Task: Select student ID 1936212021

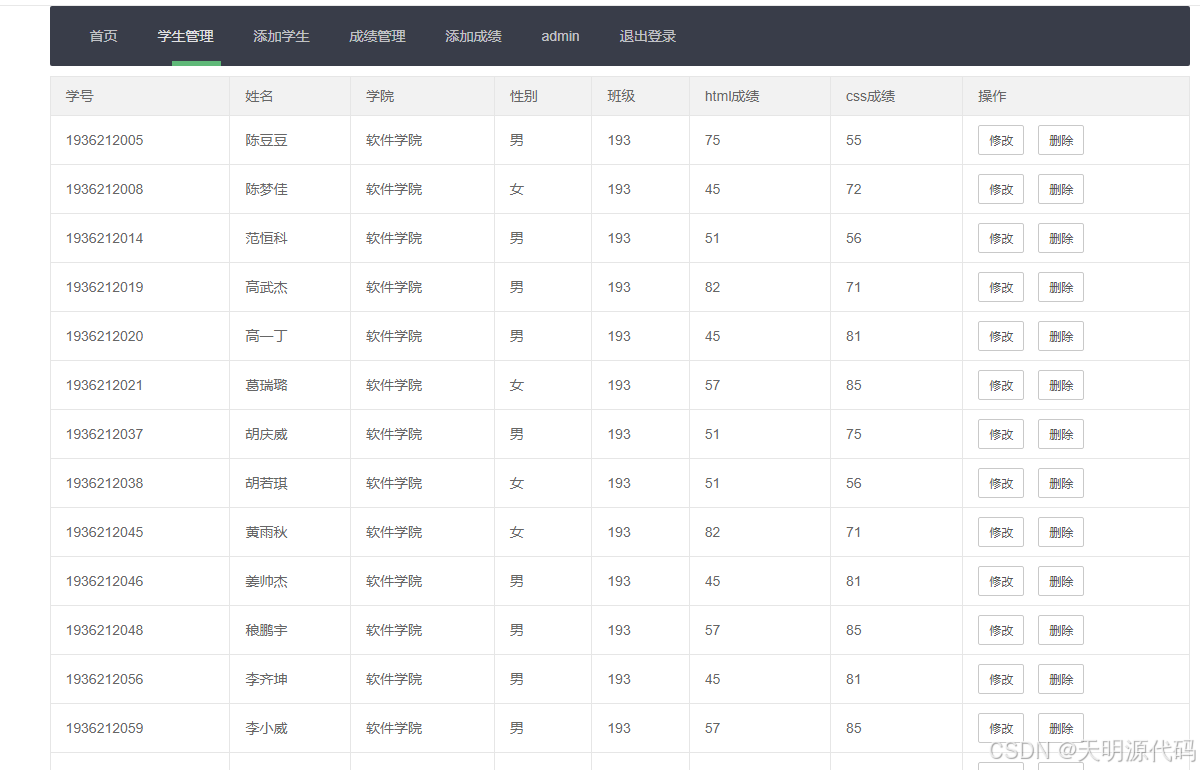Action: 105,385
